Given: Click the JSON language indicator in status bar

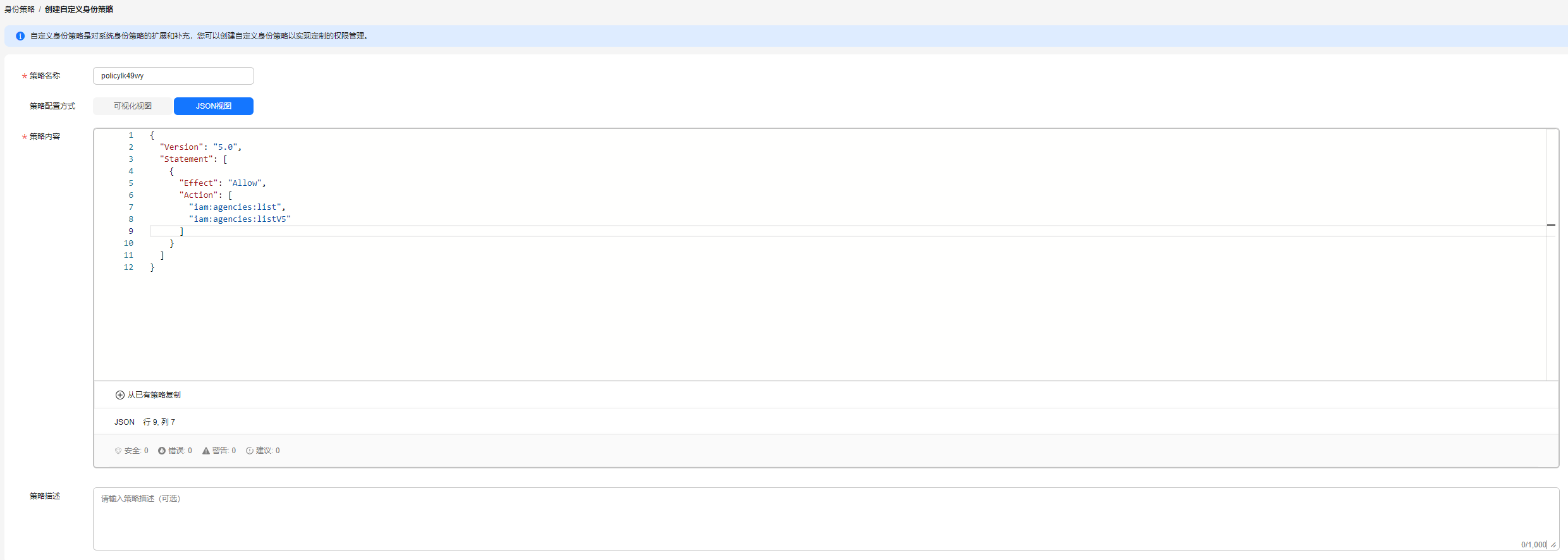Looking at the screenshot, I should [x=125, y=422].
